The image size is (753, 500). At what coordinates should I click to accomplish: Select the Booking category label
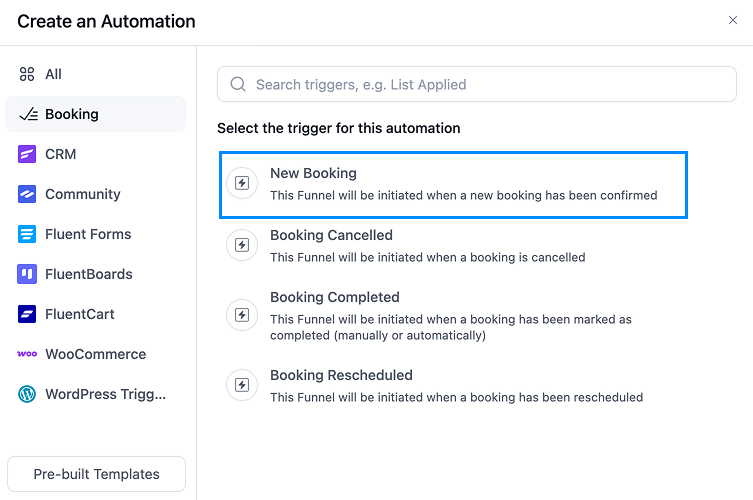pyautogui.click(x=72, y=114)
